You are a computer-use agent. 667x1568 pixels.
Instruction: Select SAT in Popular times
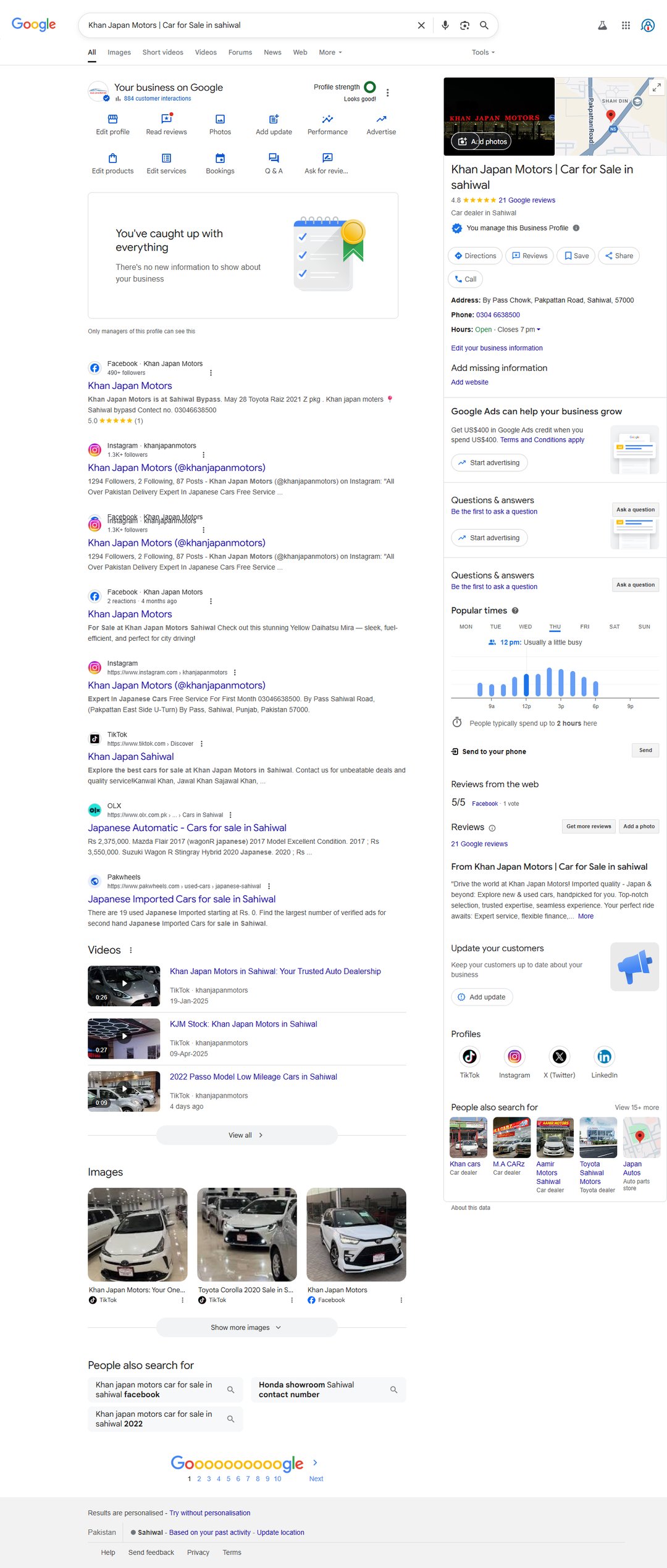click(614, 627)
